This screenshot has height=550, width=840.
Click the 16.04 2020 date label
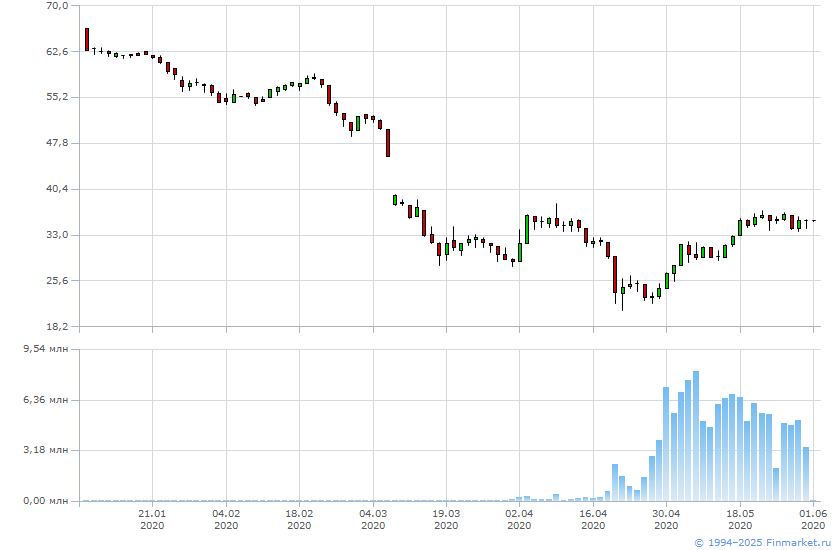point(593,519)
